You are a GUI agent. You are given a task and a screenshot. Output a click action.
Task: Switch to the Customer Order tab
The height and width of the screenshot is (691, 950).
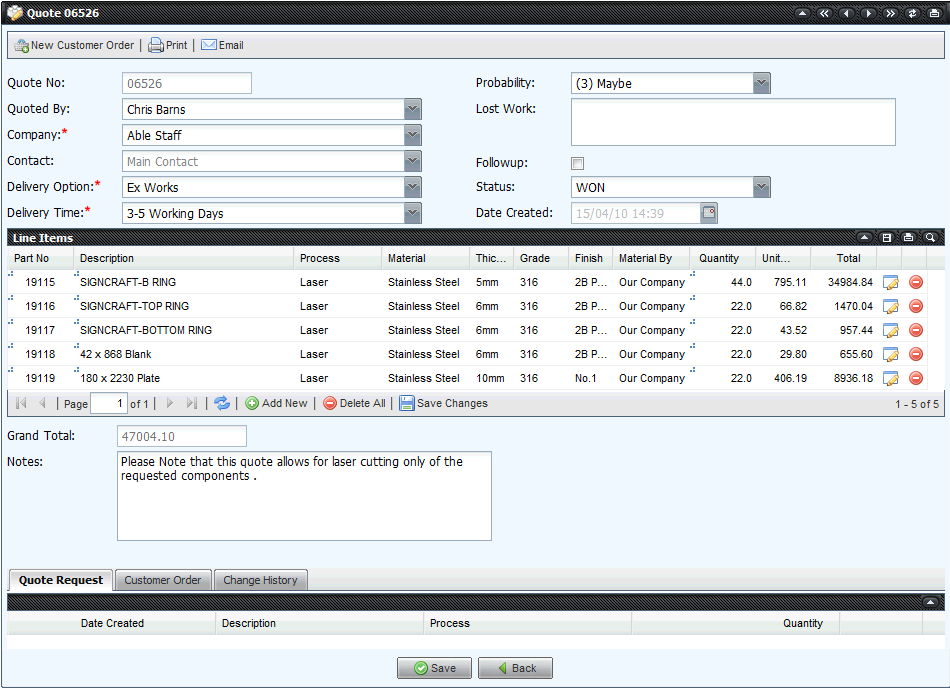click(162, 580)
